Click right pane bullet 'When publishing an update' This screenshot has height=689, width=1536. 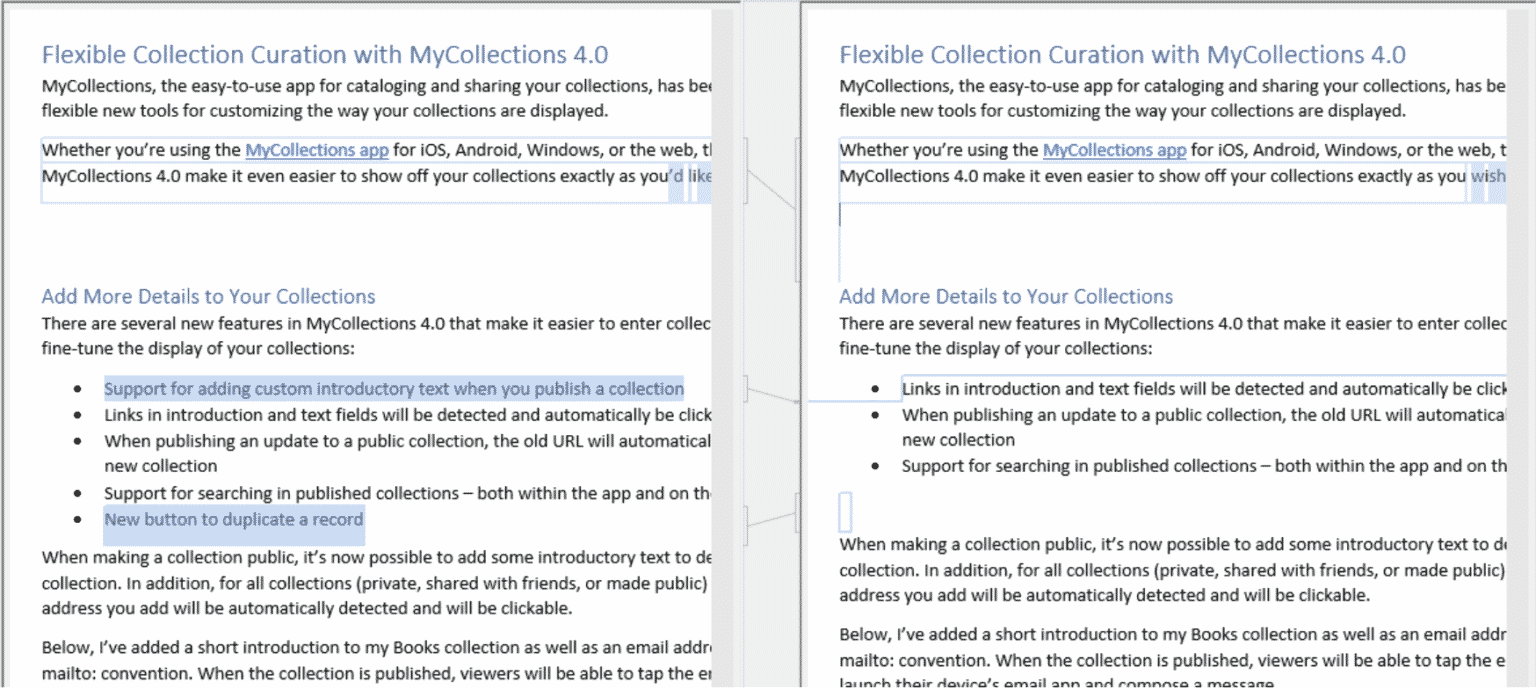(1205, 428)
